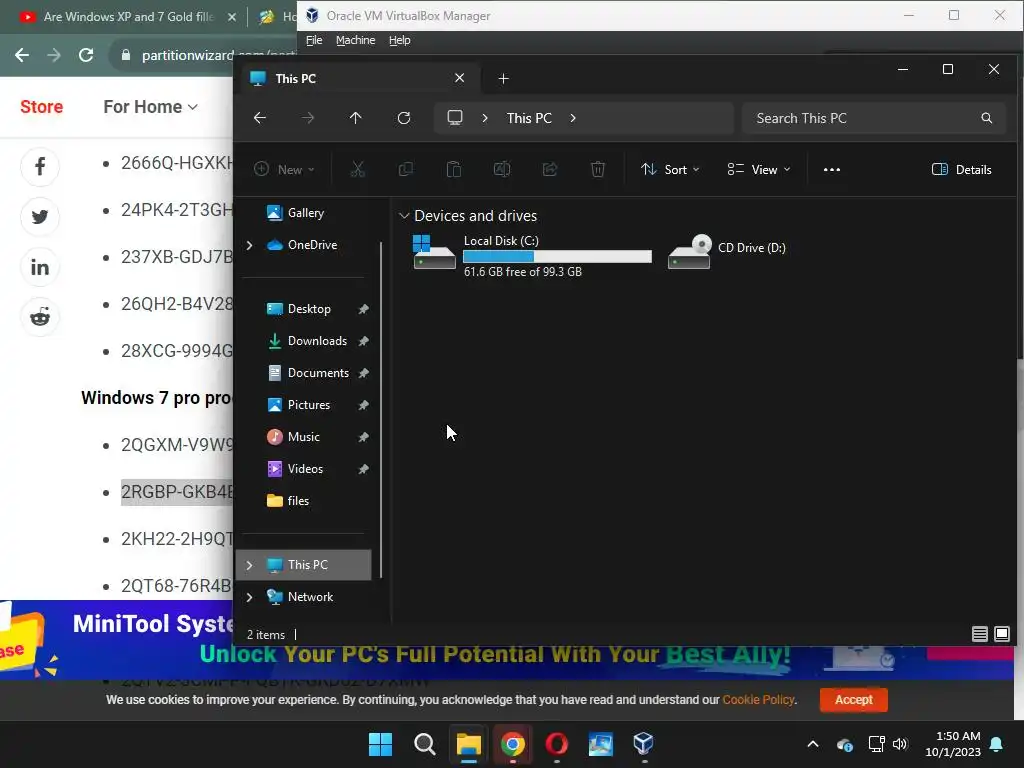The image size is (1024, 768).
Task: Open the See more ellipsis menu
Action: [831, 170]
